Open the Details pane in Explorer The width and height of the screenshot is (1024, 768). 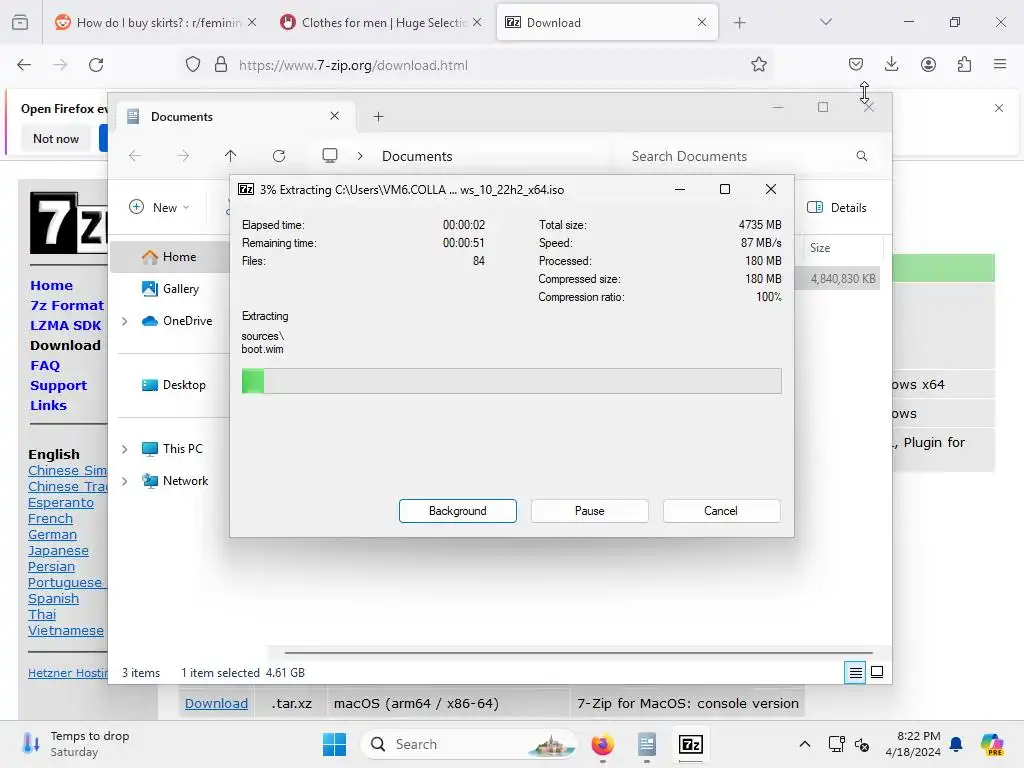click(x=837, y=207)
